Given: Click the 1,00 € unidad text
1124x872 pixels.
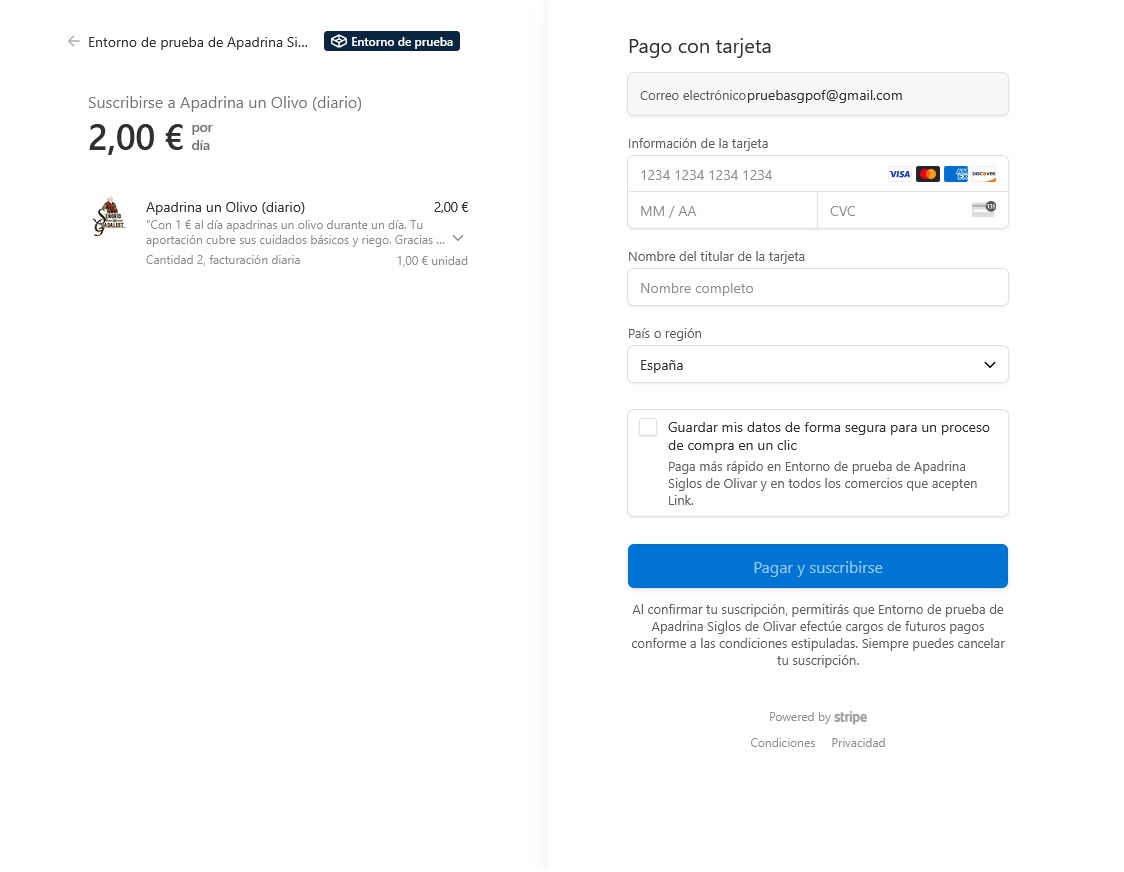Looking at the screenshot, I should (432, 261).
